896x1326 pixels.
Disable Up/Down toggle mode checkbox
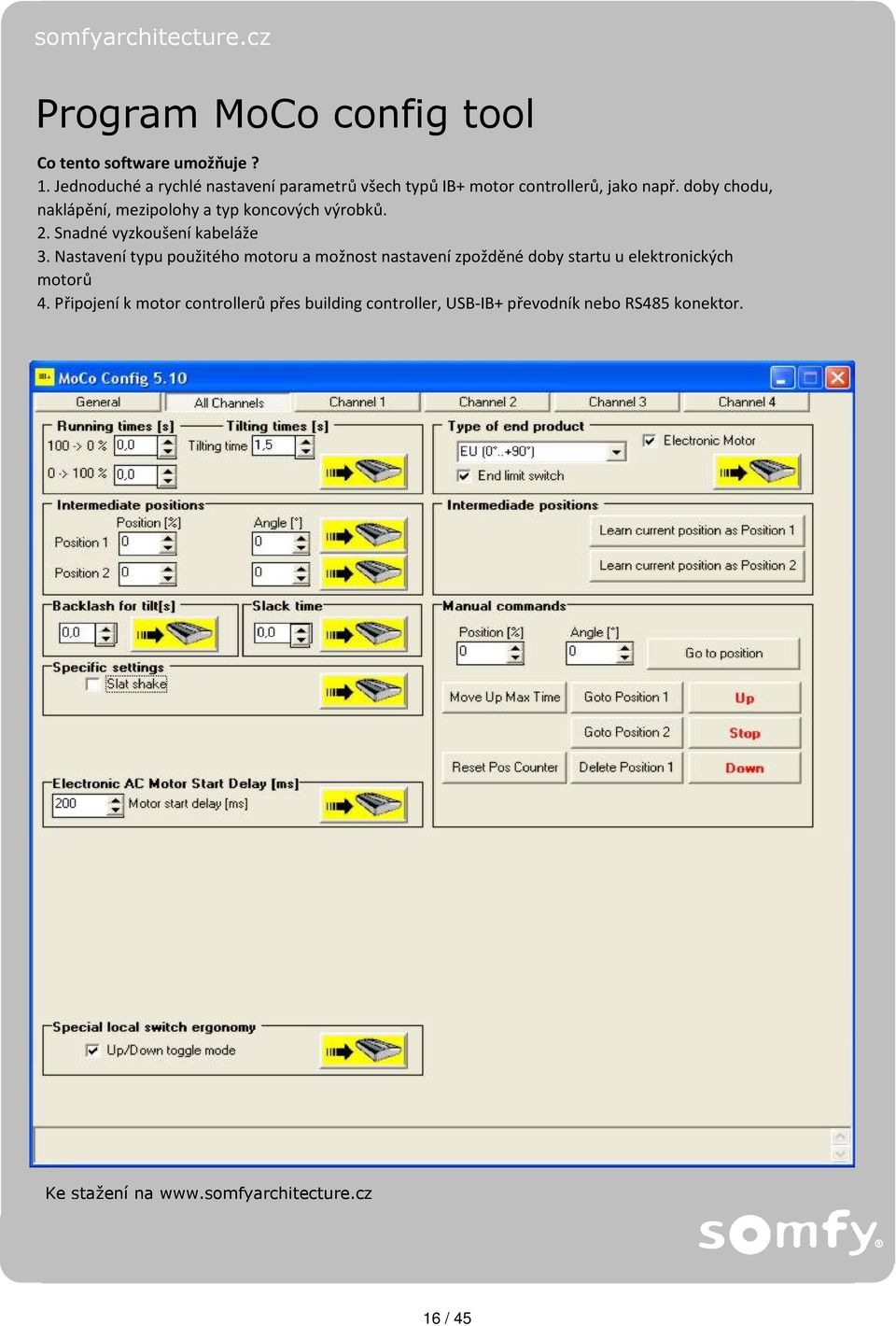click(92, 1051)
